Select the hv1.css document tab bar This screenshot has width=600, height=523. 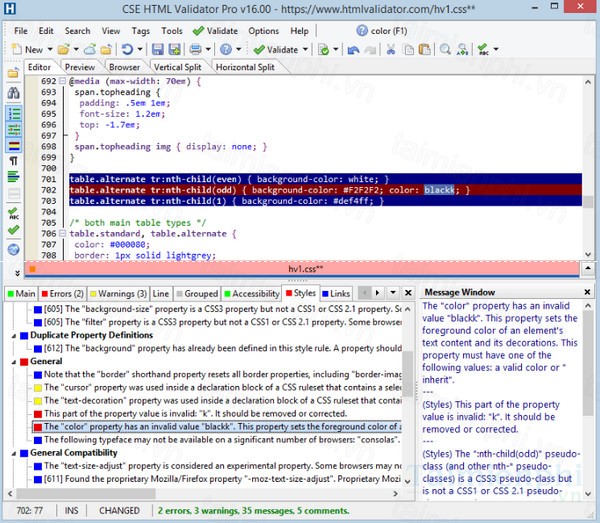[302, 269]
